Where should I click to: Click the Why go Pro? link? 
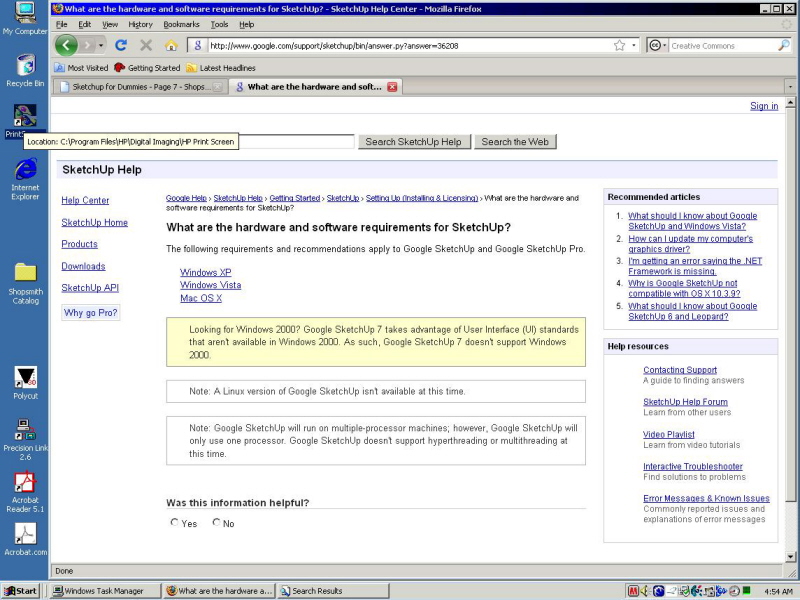click(91, 313)
